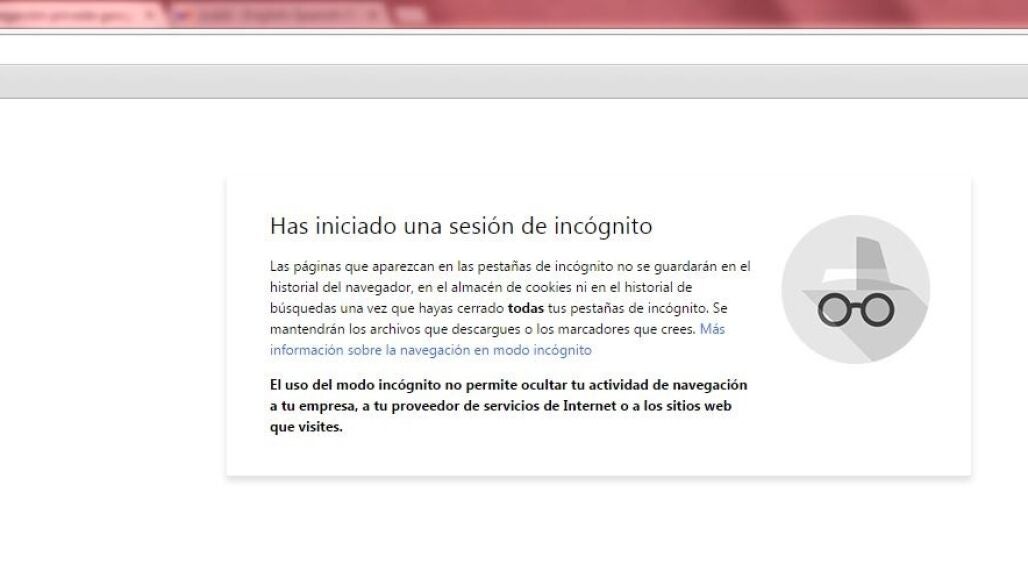Click the round glasses on the incognito icon
1028x578 pixels.
pyautogui.click(x=855, y=311)
